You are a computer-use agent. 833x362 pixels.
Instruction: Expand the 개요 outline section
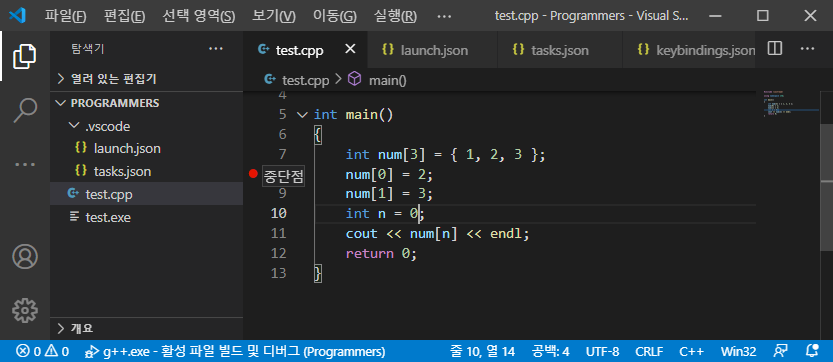point(147,328)
